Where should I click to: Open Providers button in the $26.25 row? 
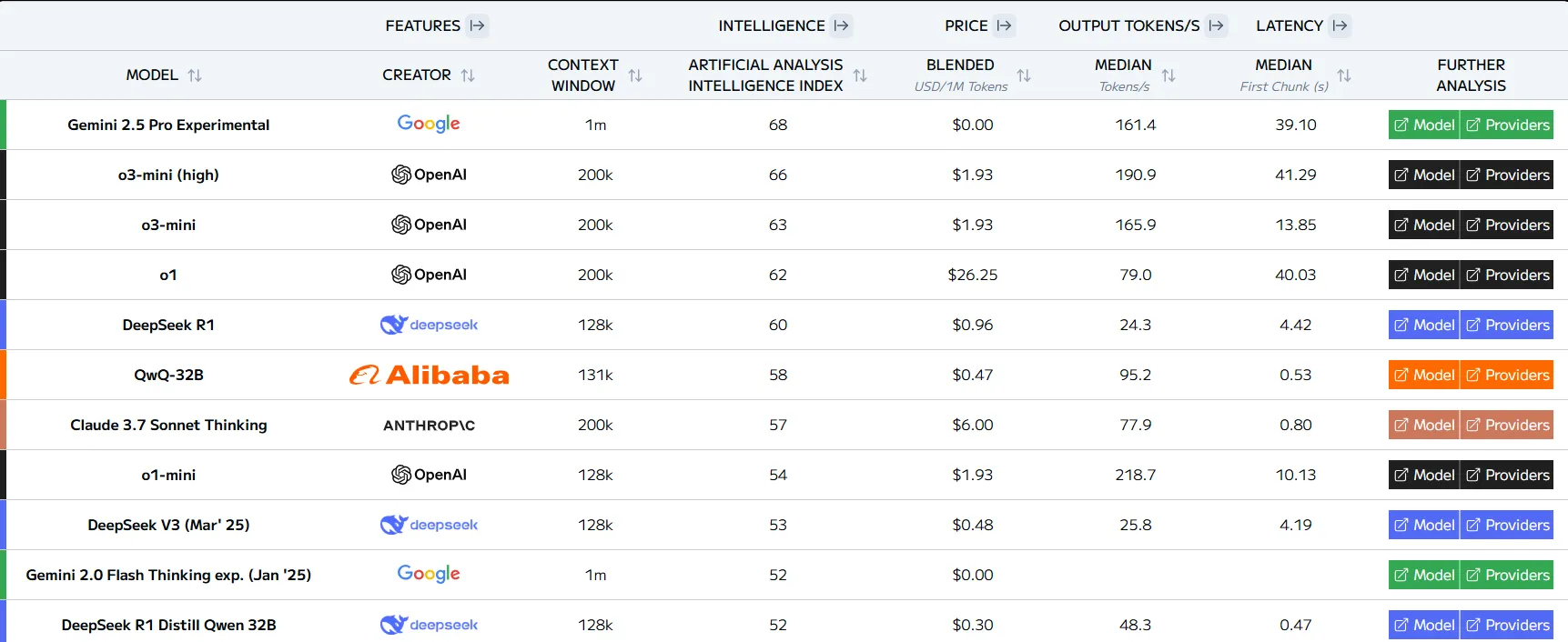tap(1507, 275)
